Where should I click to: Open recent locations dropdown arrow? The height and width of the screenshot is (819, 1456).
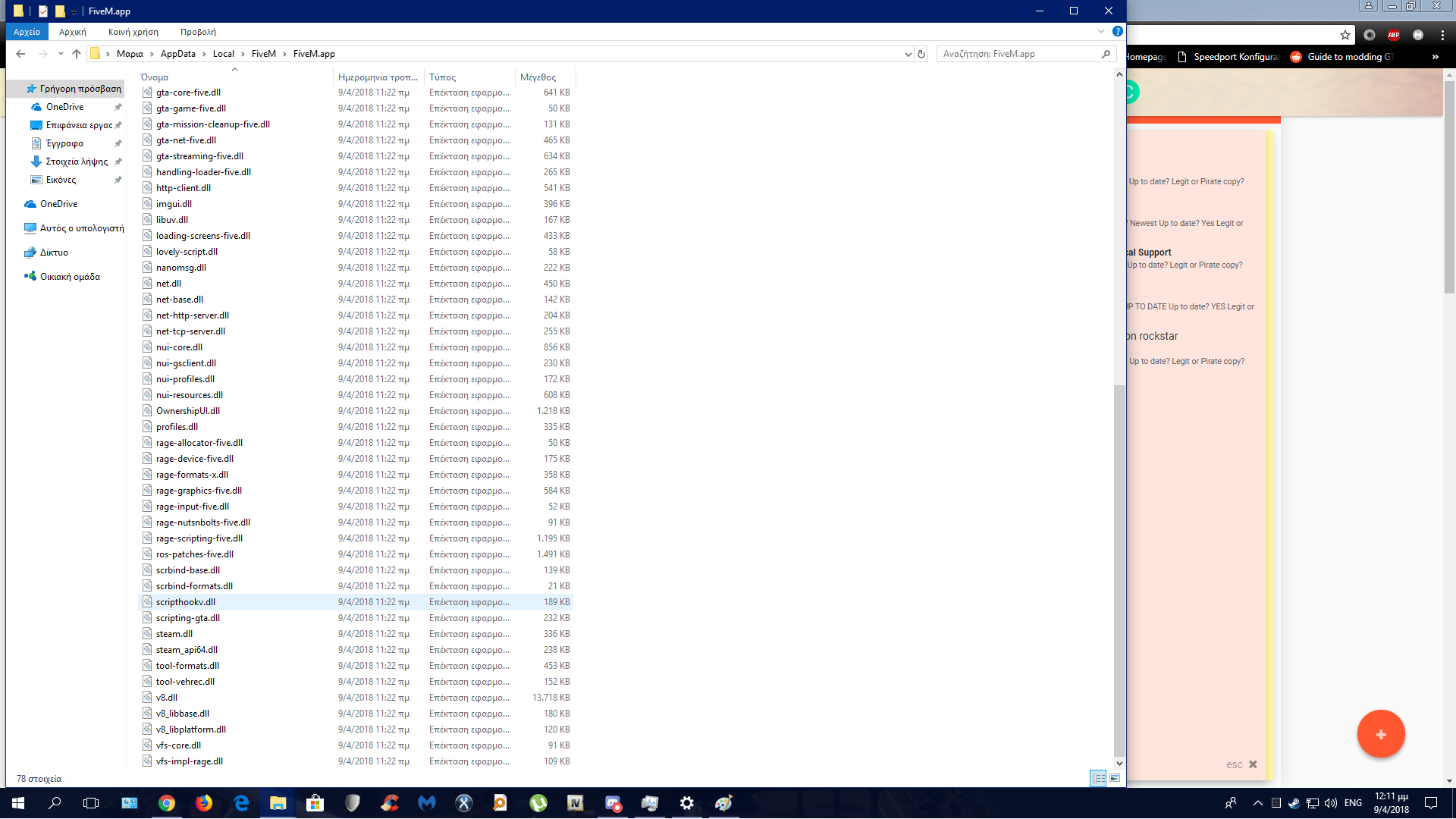(x=61, y=54)
